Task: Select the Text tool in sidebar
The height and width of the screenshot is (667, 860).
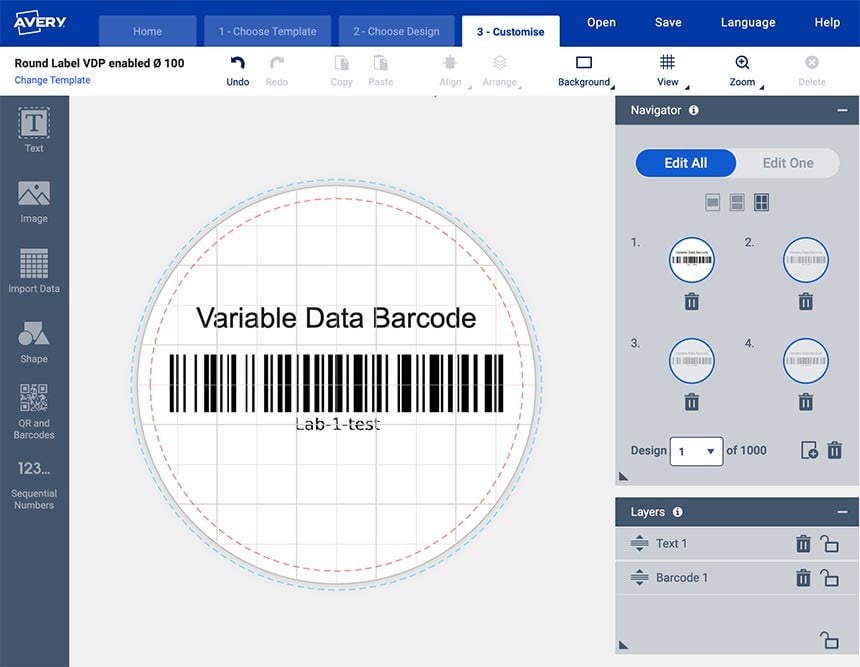Action: 34,130
